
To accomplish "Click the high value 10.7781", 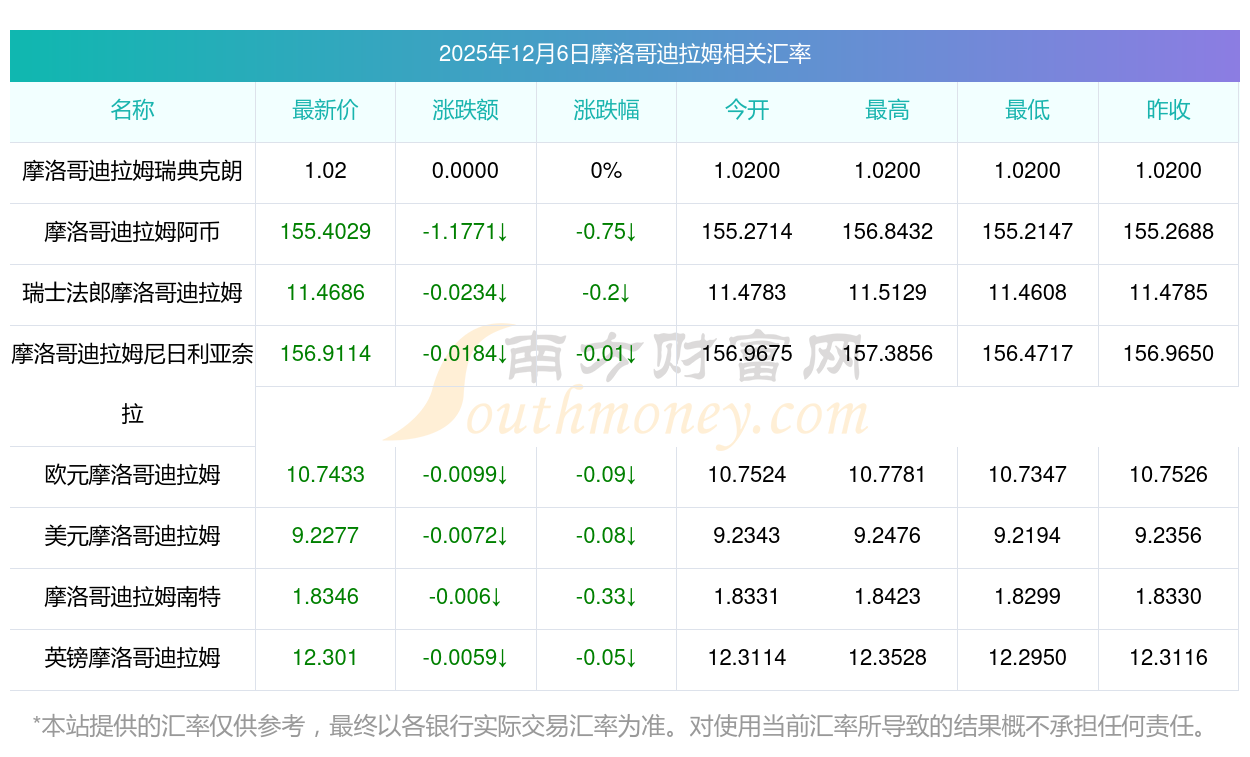I will (x=888, y=475).
